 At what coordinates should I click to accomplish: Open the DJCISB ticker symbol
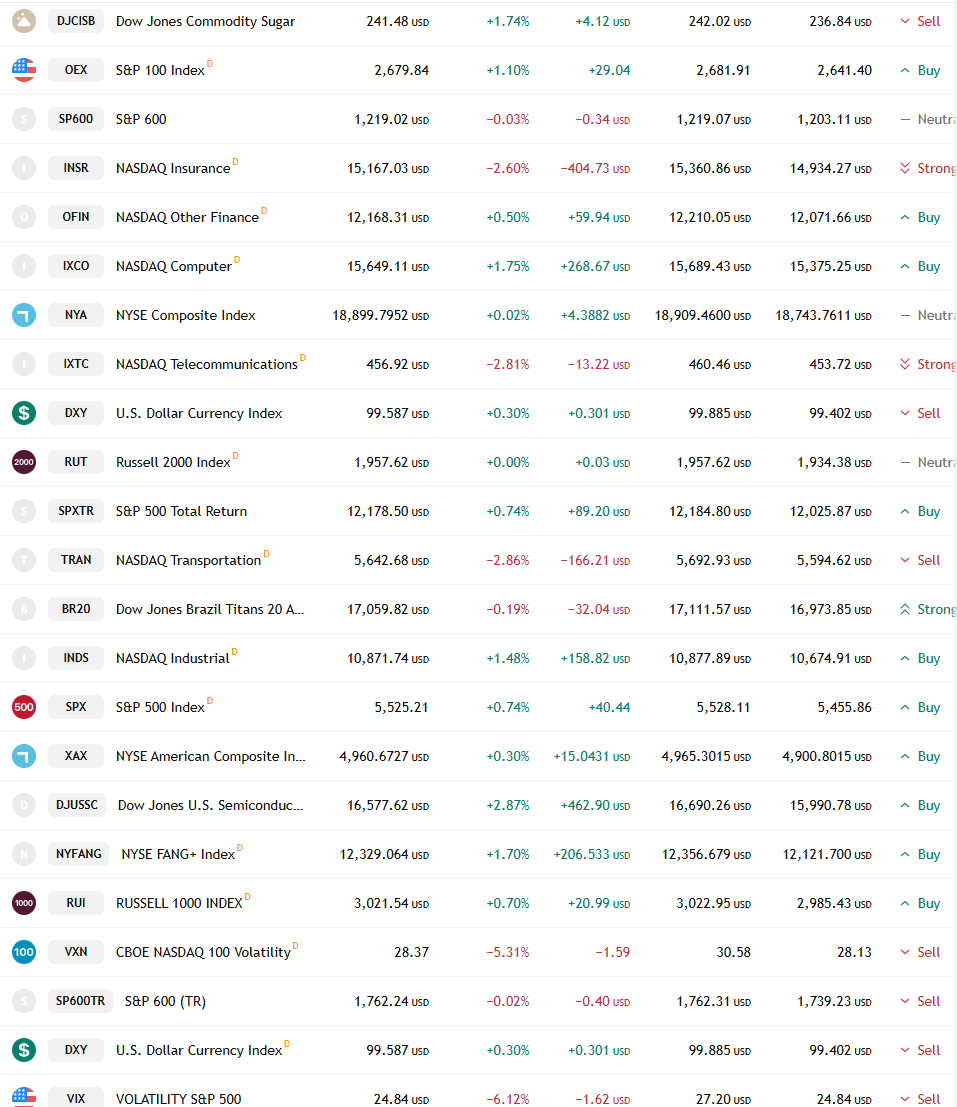tap(76, 21)
